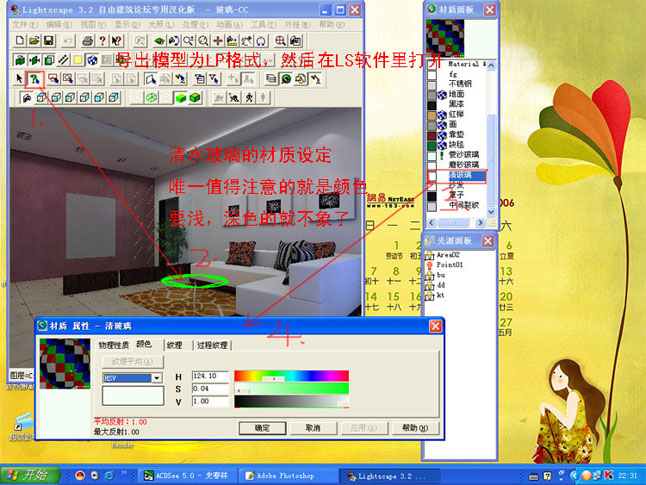Click the 取消 (Cancel) button

point(313,428)
